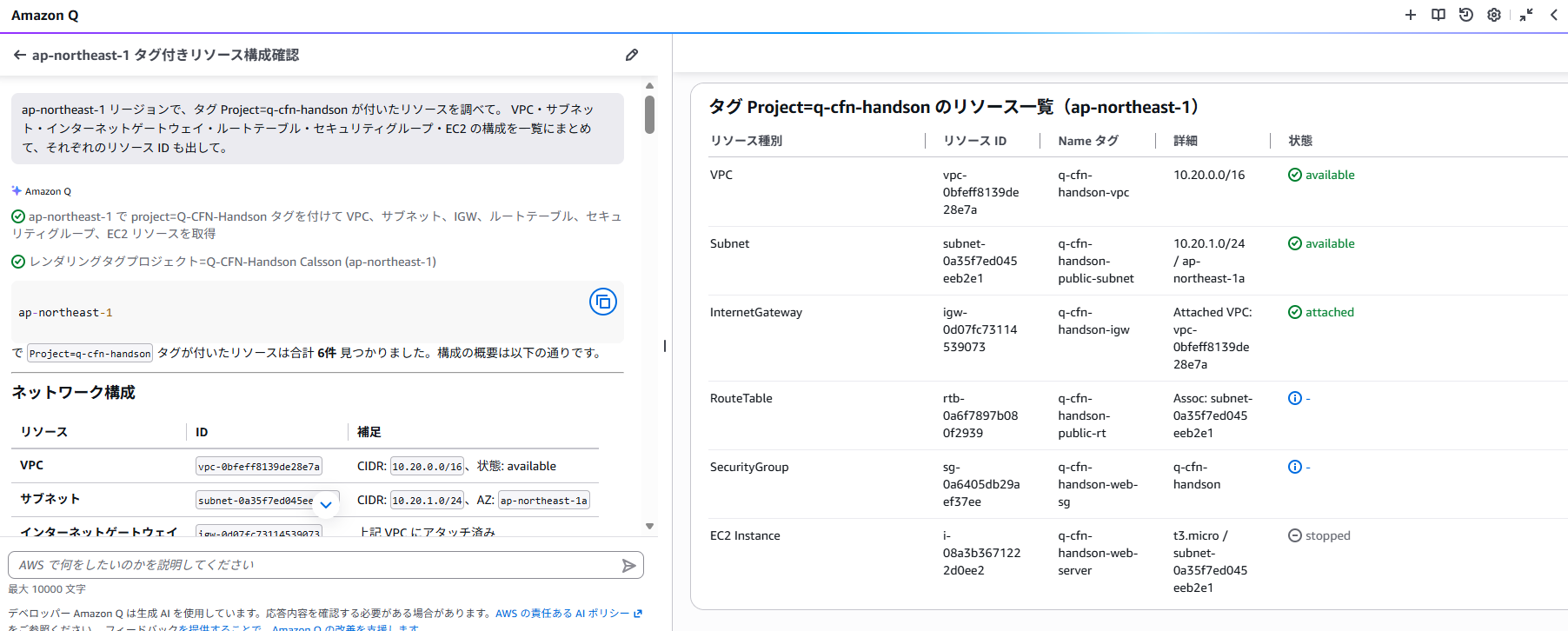Click the stopped status icon for EC2 Instance
Screen dimensions: 1568x631
(1295, 535)
